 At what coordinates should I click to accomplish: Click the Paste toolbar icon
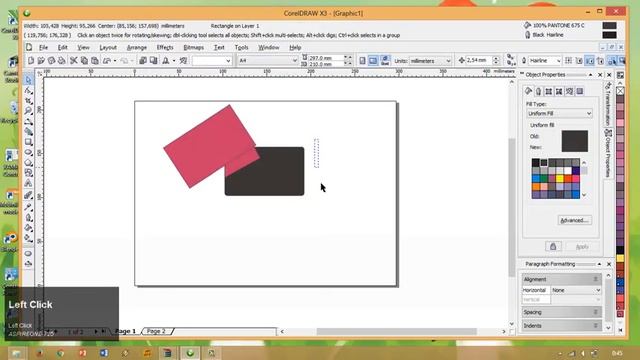click(95, 61)
